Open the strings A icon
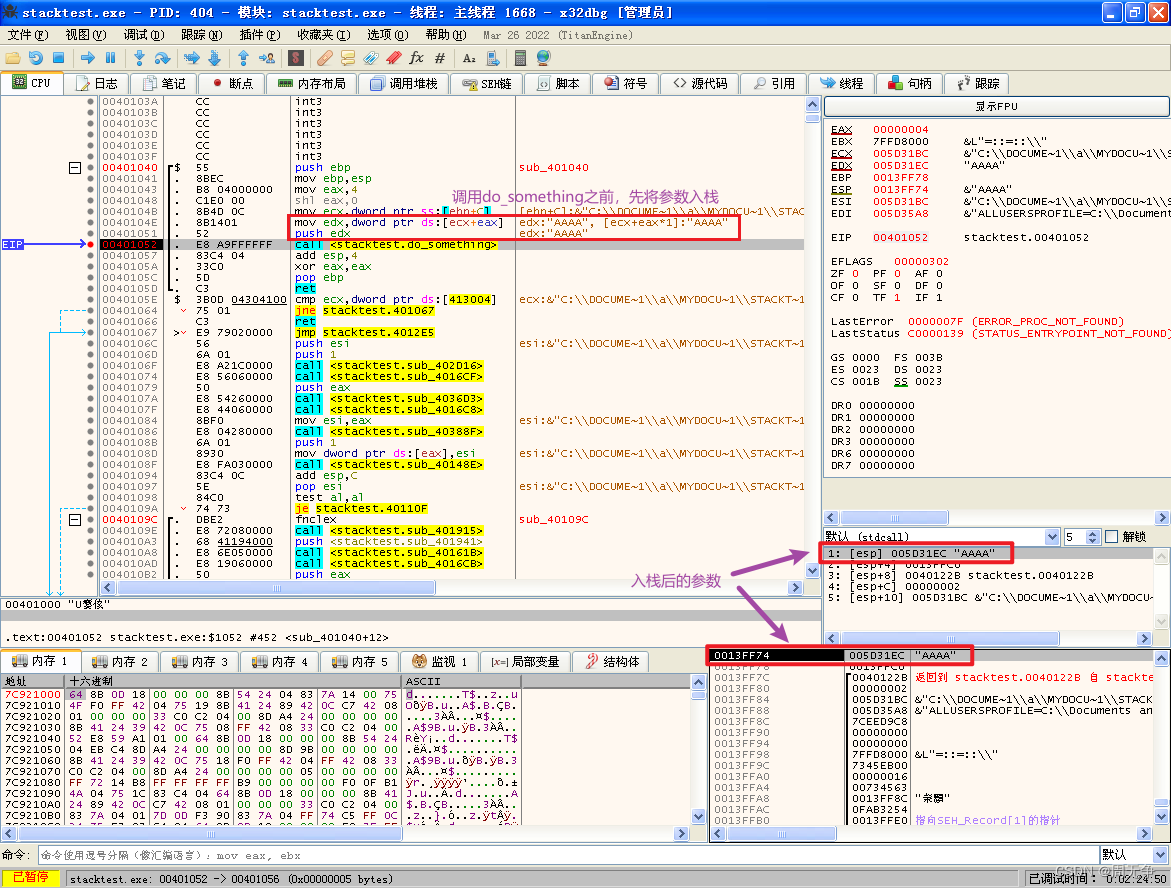The image size is (1171, 888). click(x=469, y=58)
